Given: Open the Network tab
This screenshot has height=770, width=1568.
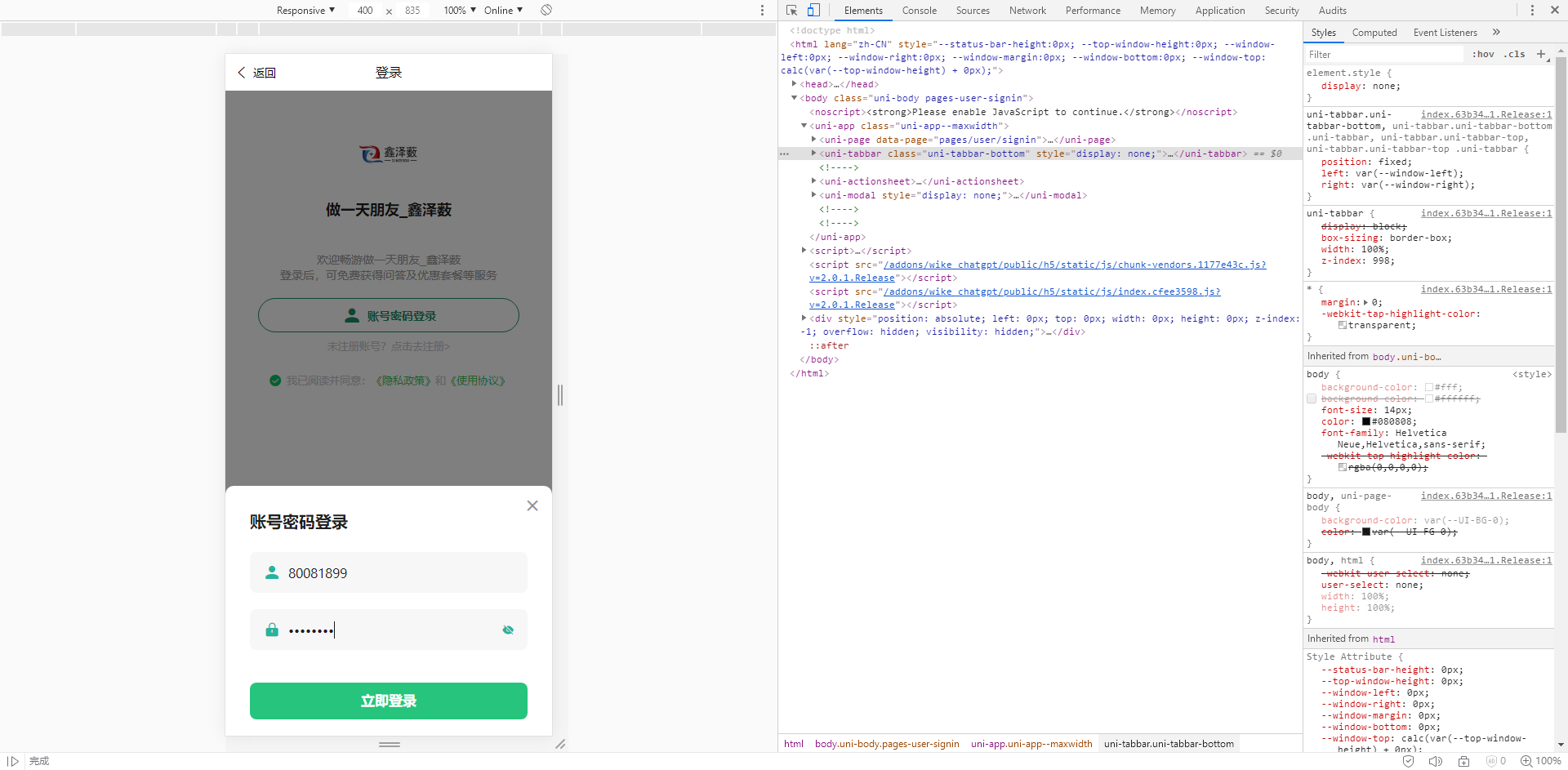Looking at the screenshot, I should coord(1027,10).
